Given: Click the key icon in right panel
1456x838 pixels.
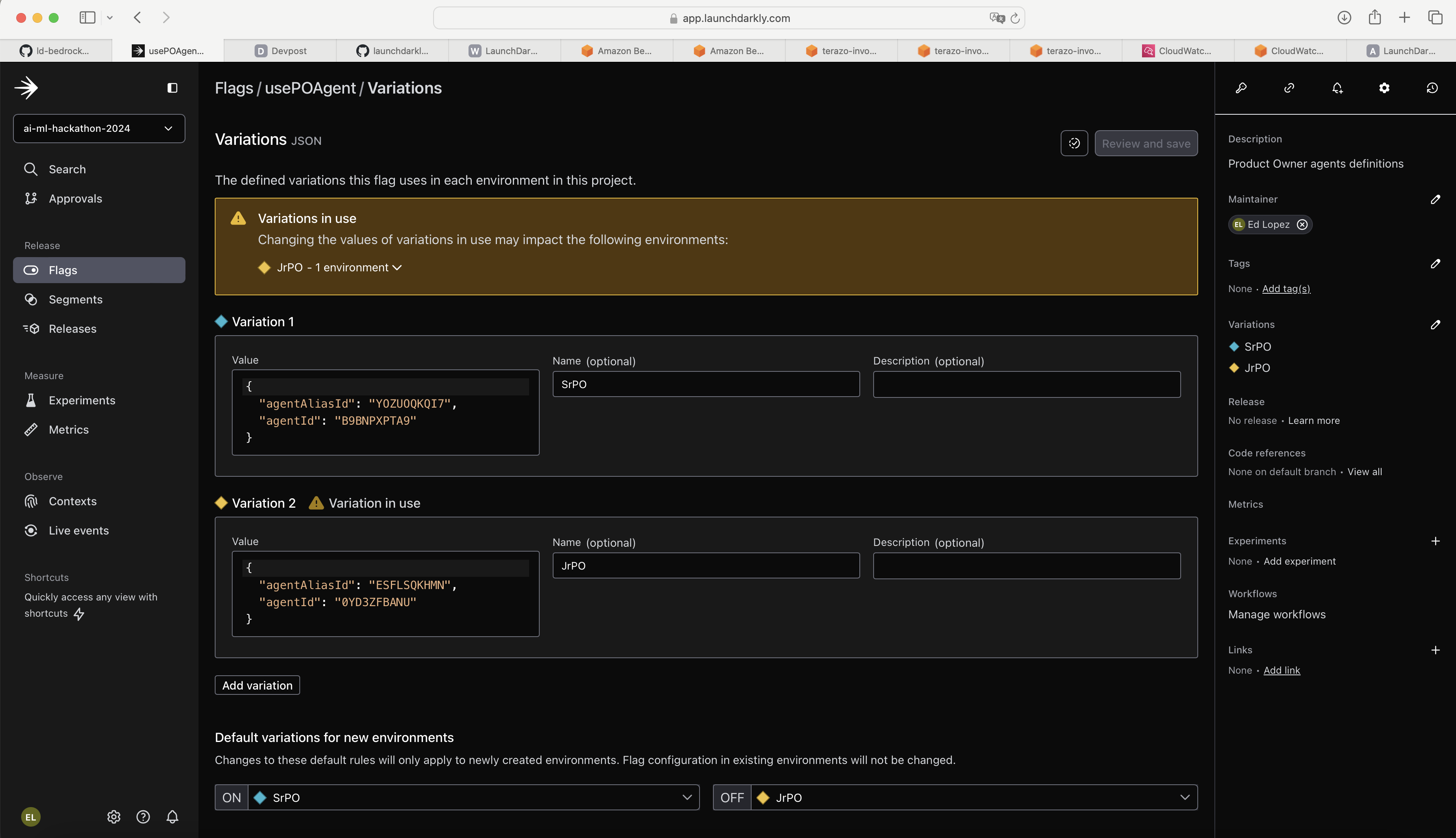Looking at the screenshot, I should (1241, 88).
